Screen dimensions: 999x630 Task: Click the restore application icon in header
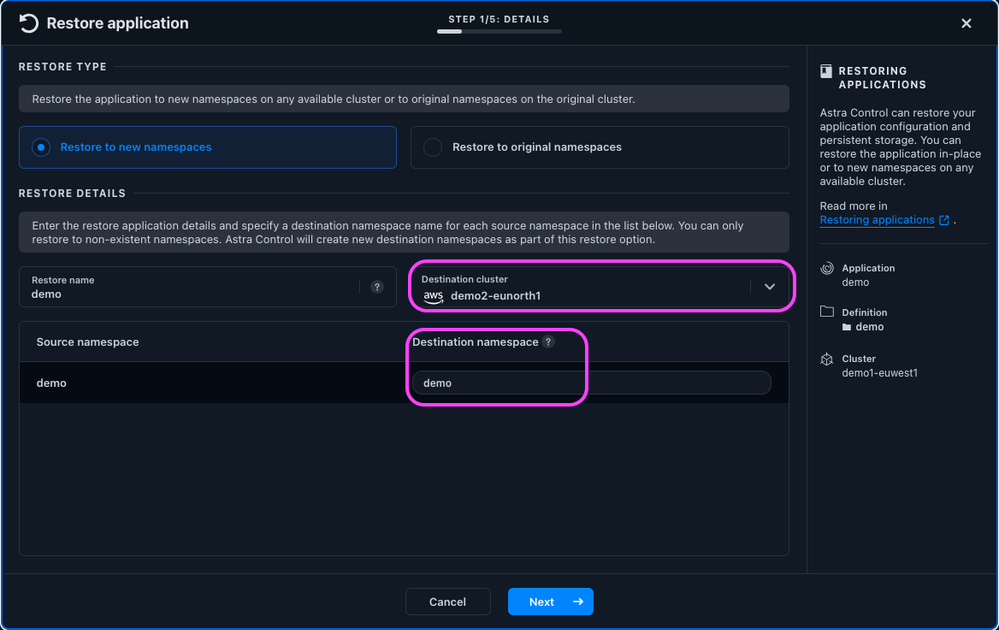(29, 23)
